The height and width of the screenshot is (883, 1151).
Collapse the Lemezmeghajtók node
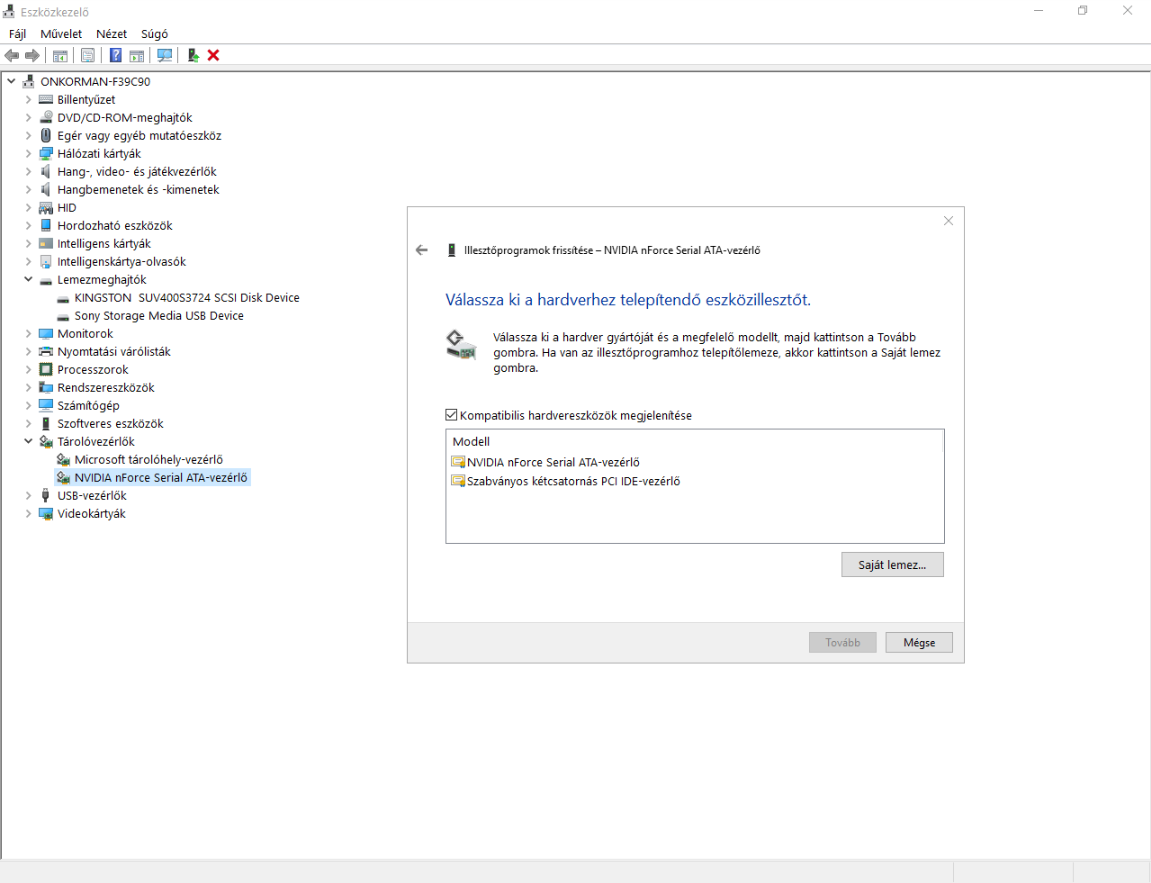(28, 279)
